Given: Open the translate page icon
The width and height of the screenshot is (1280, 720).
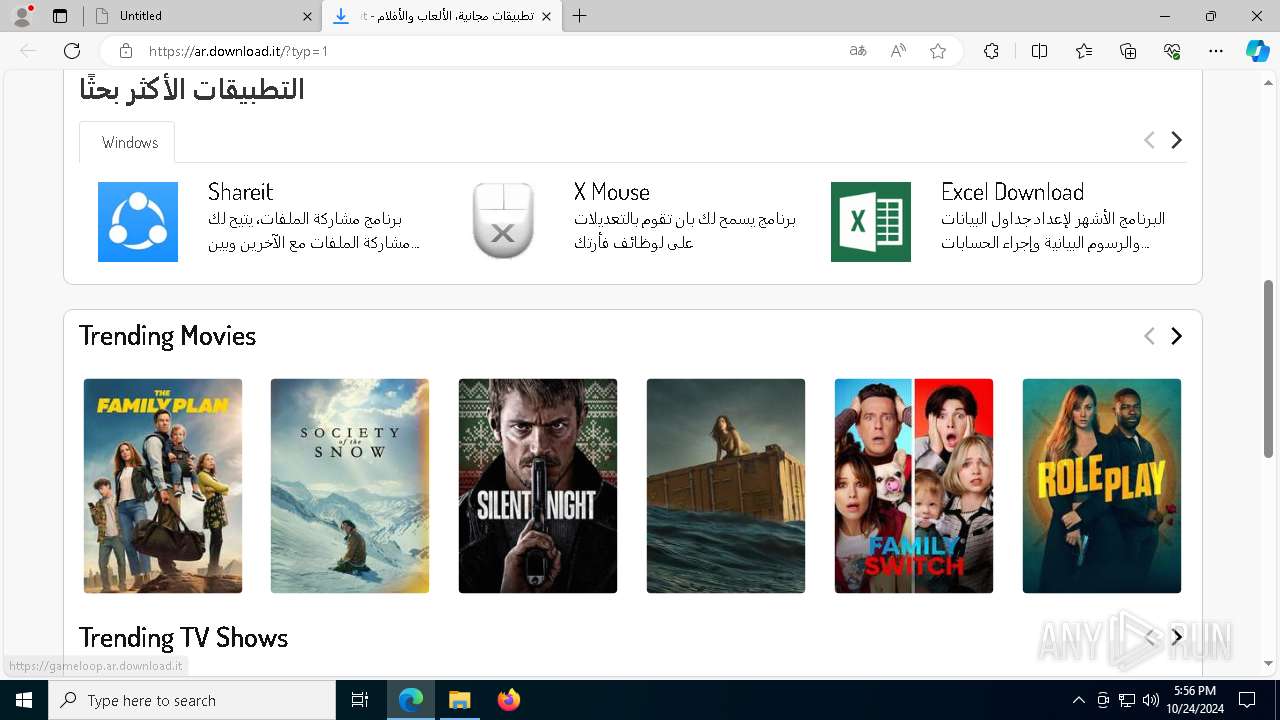Looking at the screenshot, I should (857, 51).
